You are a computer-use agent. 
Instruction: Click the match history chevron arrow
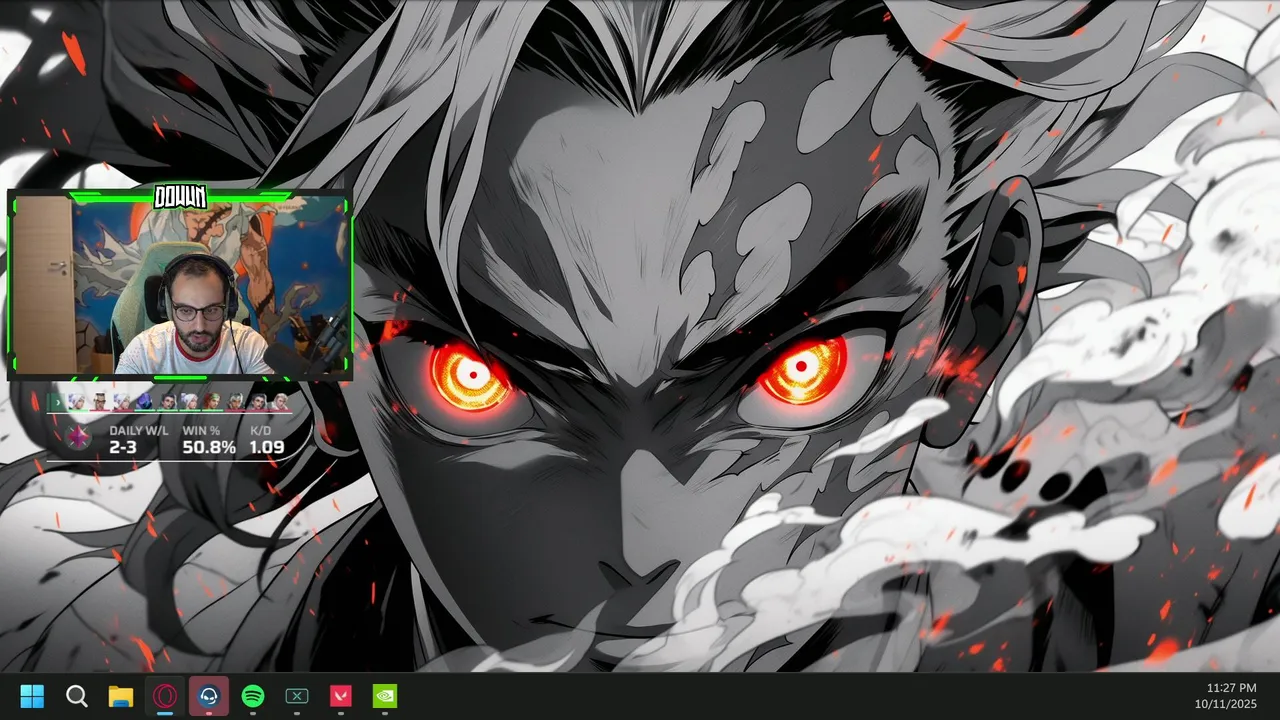pyautogui.click(x=58, y=402)
